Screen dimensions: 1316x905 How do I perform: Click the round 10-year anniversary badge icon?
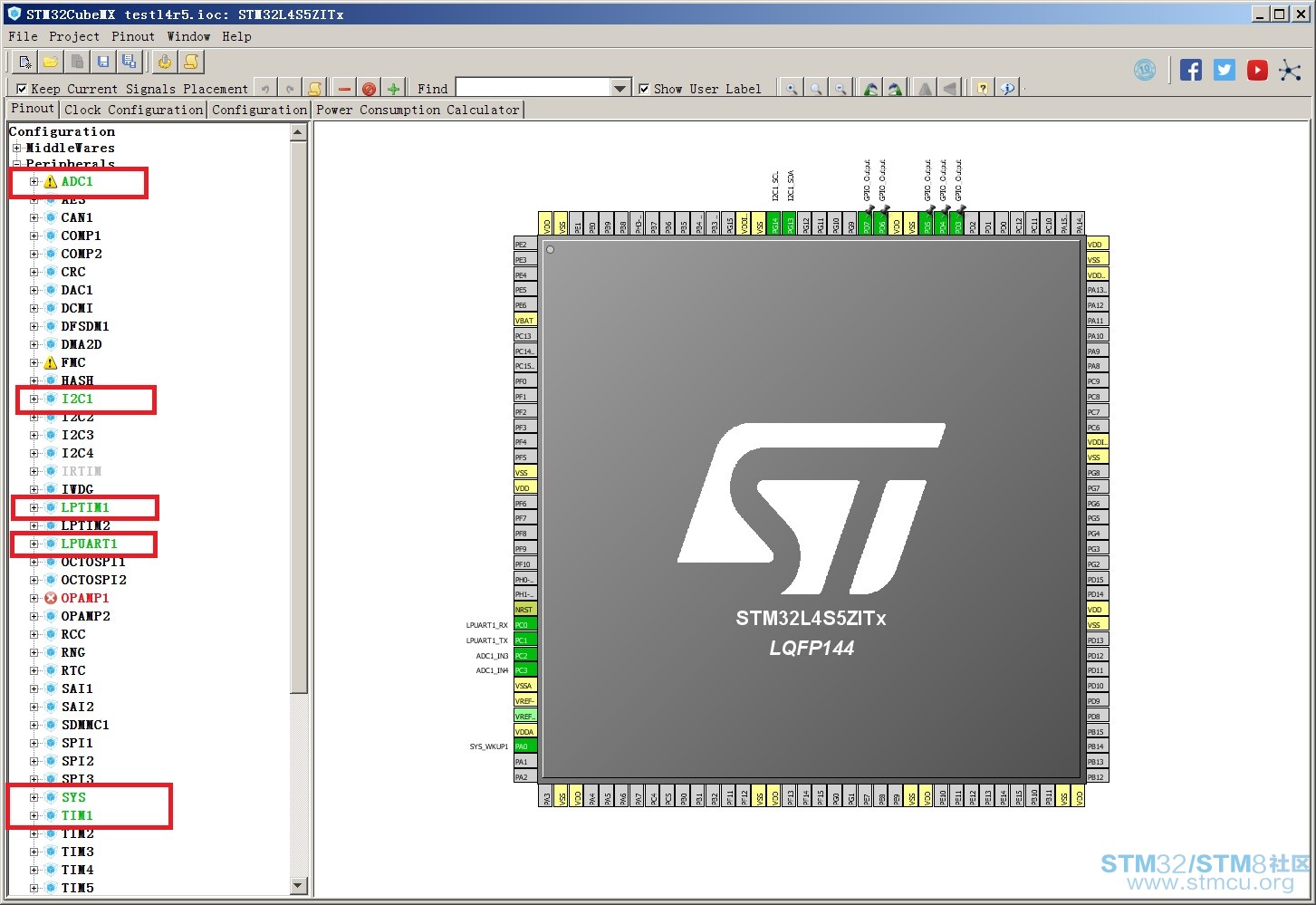(x=1145, y=70)
